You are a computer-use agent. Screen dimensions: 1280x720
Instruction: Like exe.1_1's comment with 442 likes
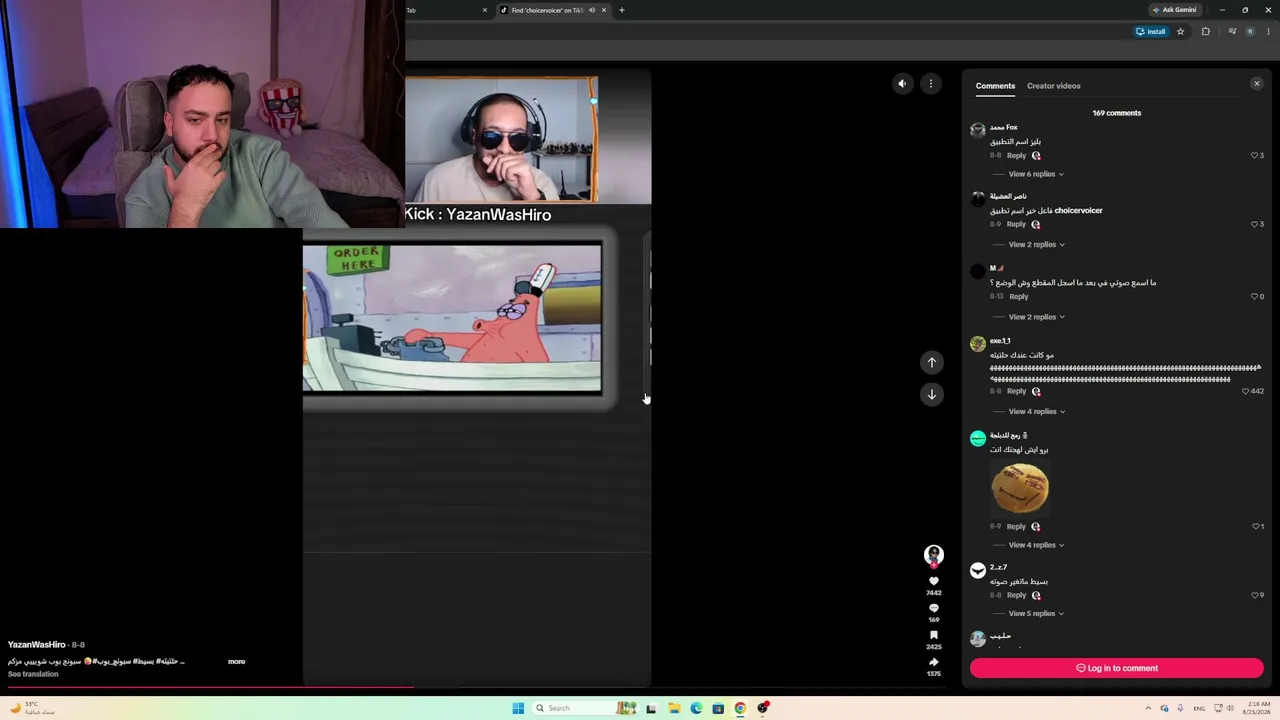pyautogui.click(x=1245, y=391)
